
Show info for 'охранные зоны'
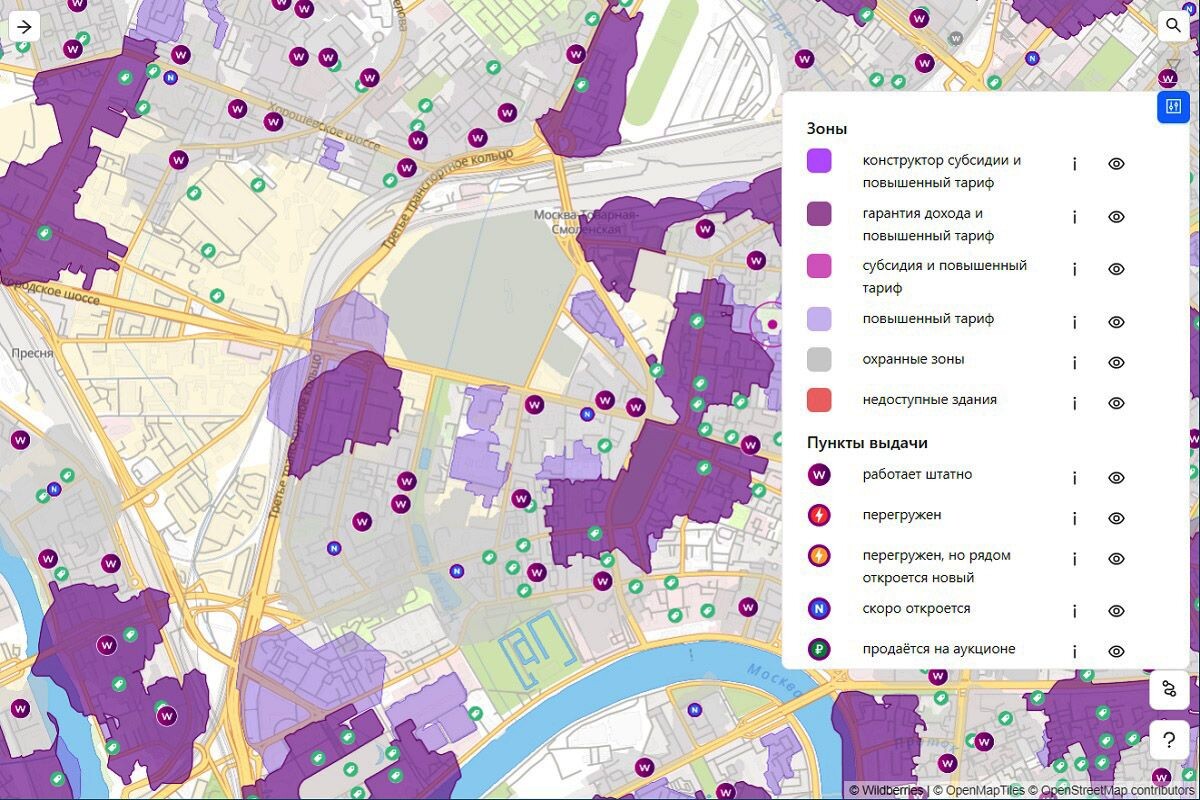[1074, 362]
